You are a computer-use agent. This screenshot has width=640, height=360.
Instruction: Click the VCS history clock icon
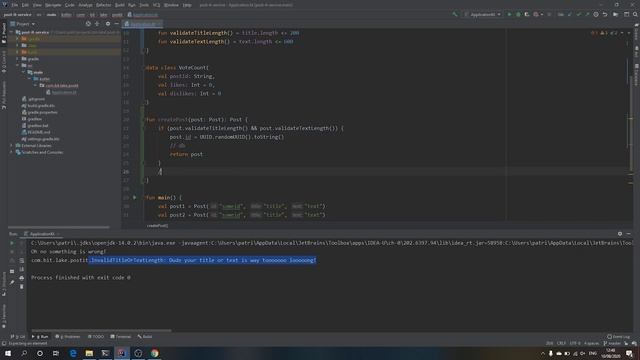click(x=596, y=14)
